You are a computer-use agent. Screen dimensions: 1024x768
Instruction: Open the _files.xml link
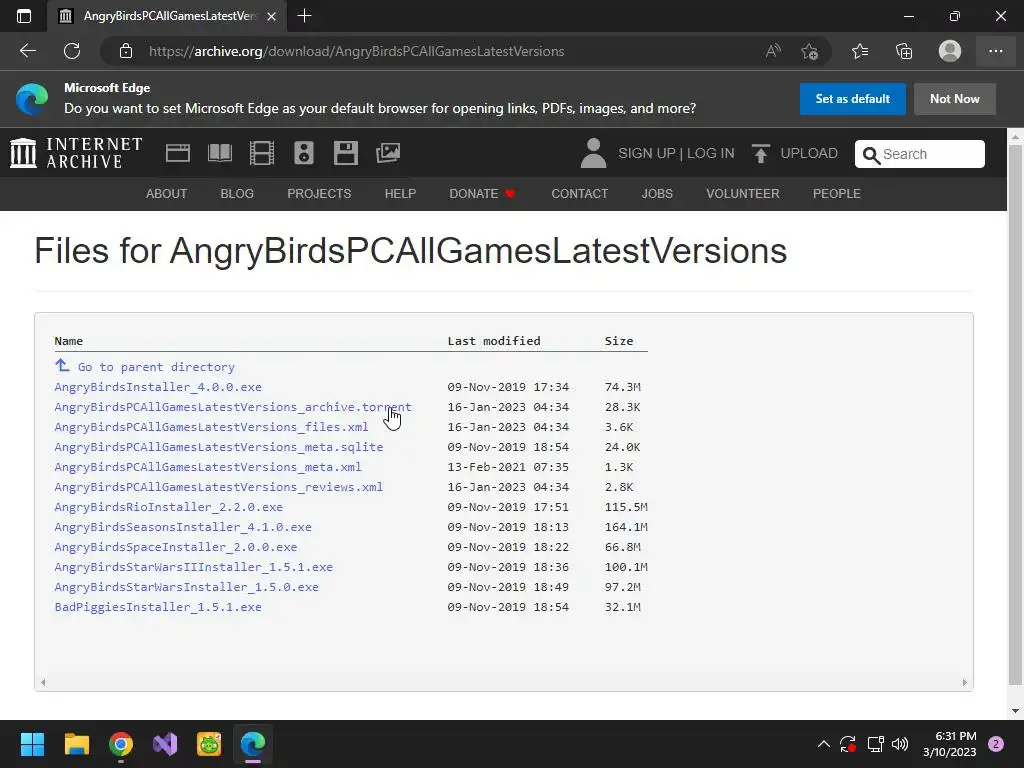coord(211,427)
